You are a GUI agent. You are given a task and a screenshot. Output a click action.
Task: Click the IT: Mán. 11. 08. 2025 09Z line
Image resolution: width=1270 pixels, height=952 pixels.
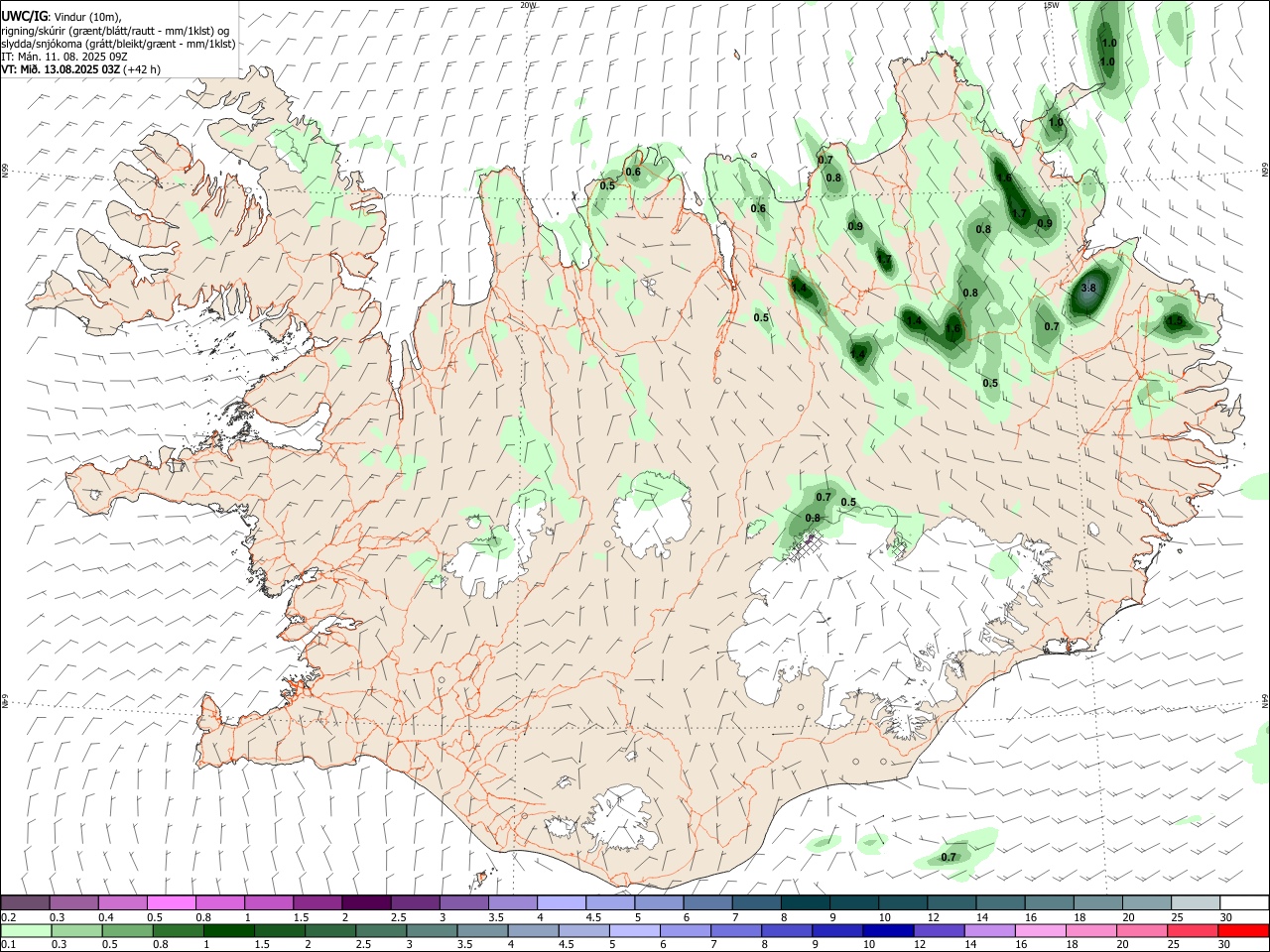(x=64, y=57)
